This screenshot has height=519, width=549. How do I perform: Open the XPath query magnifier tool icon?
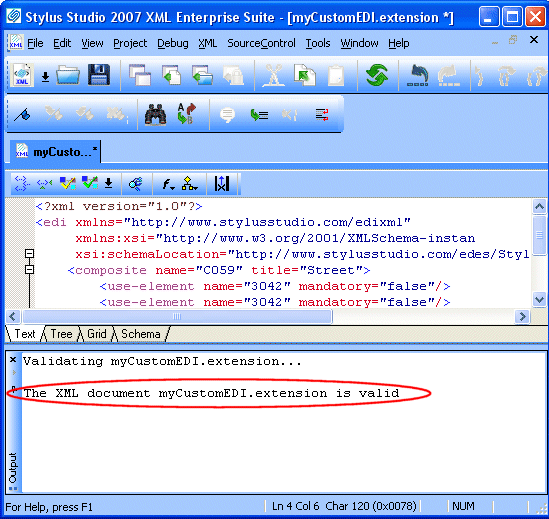pos(136,183)
